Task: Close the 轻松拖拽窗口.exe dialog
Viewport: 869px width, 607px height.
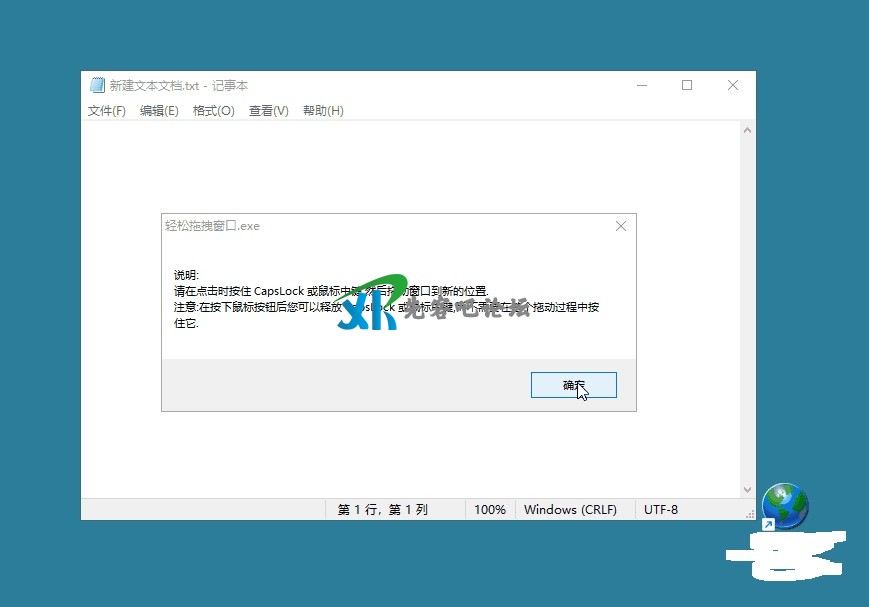Action: [x=620, y=227]
